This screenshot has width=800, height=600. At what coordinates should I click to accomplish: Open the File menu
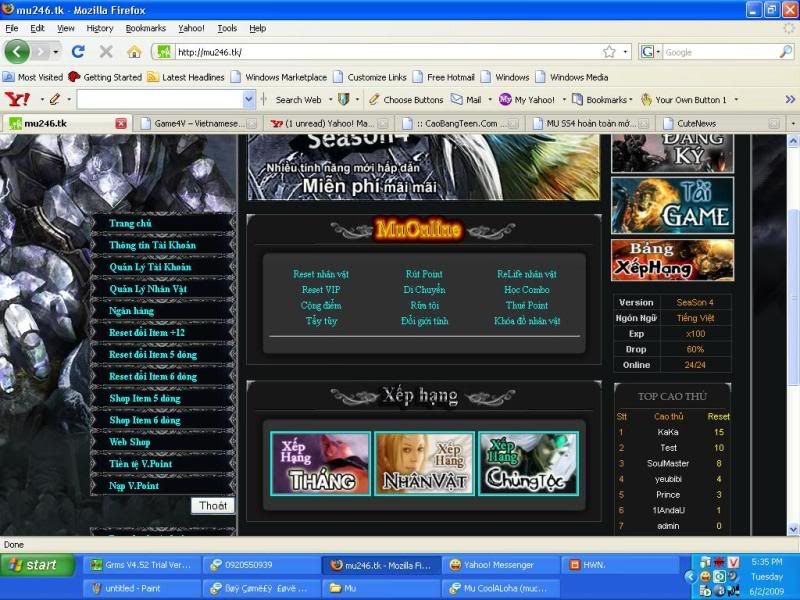(x=12, y=28)
